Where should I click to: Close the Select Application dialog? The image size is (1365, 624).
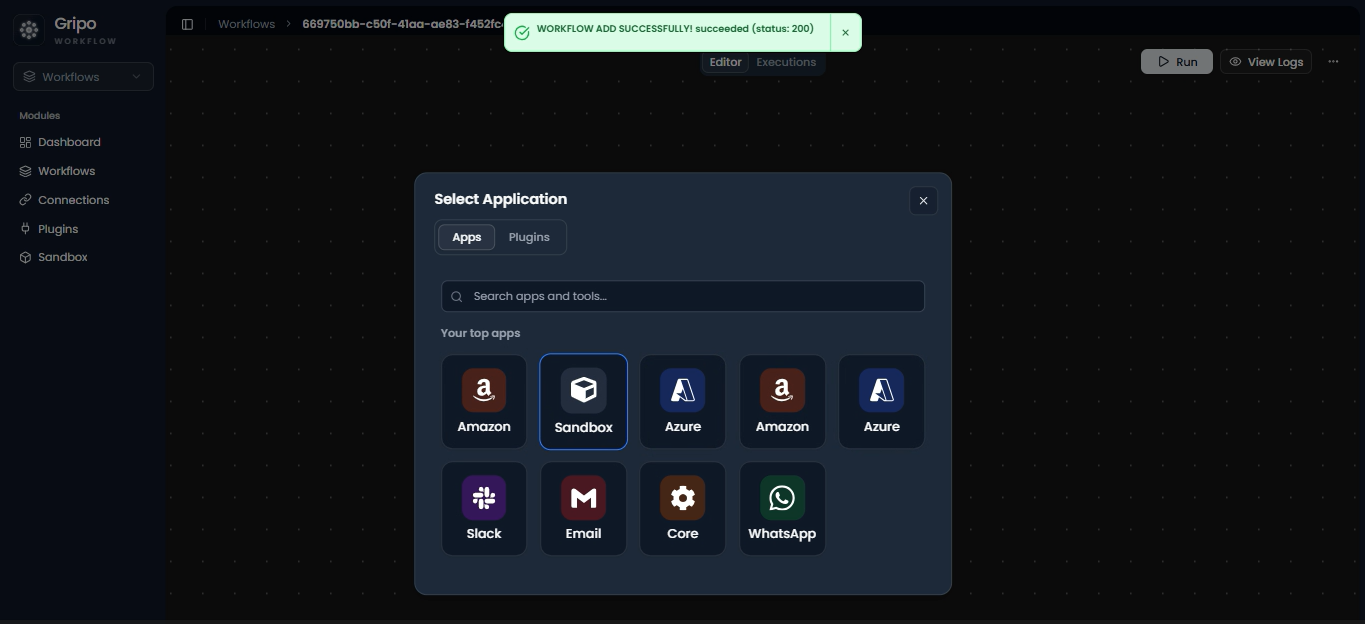[923, 201]
